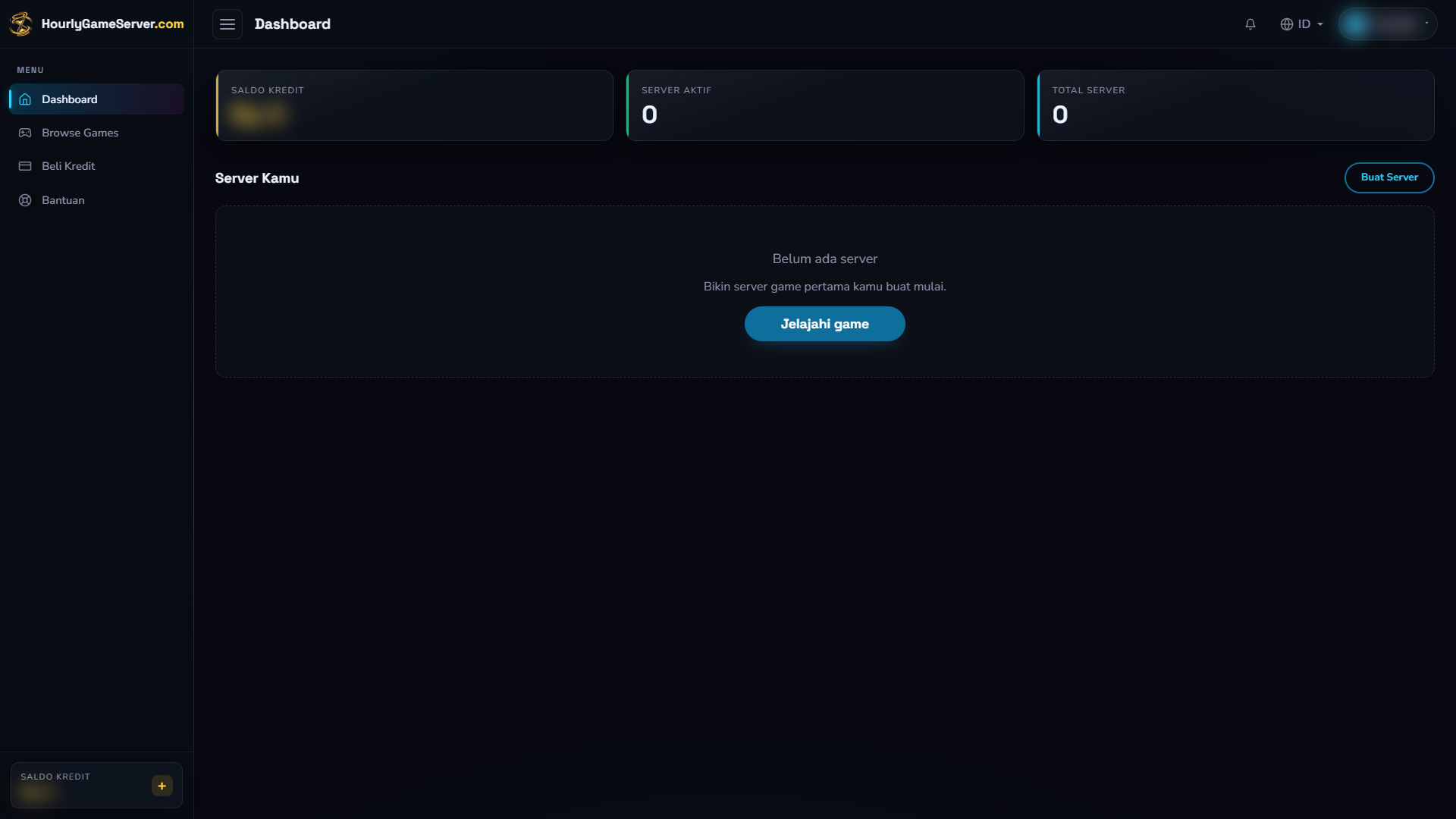Select Dashboard in the sidebar menu

tap(96, 99)
